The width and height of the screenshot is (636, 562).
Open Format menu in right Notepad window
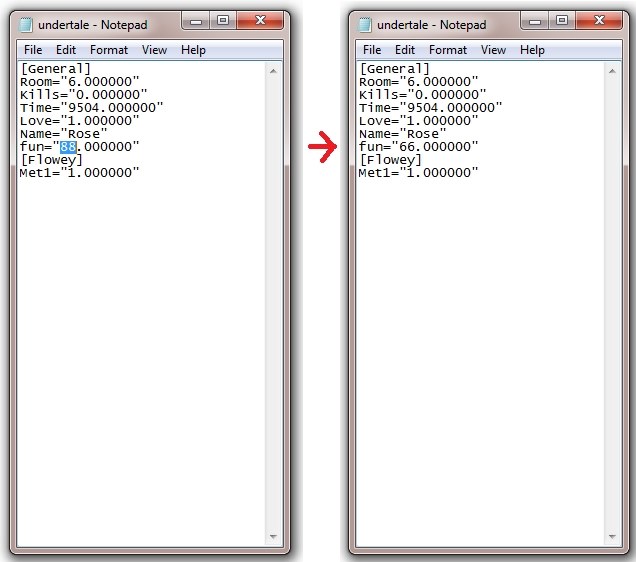coord(448,50)
